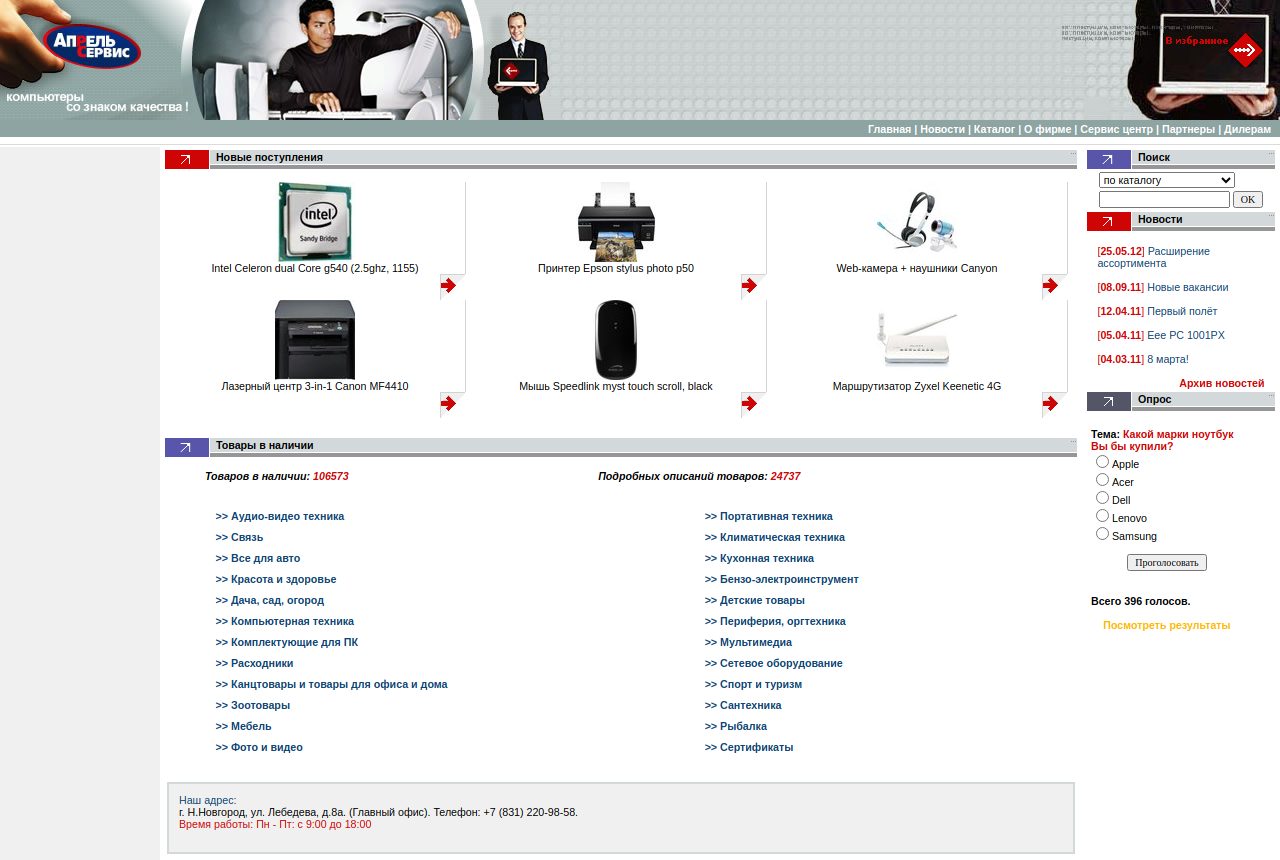Open the Аудио-видео техника category
This screenshot has width=1280, height=860.
[x=280, y=516]
